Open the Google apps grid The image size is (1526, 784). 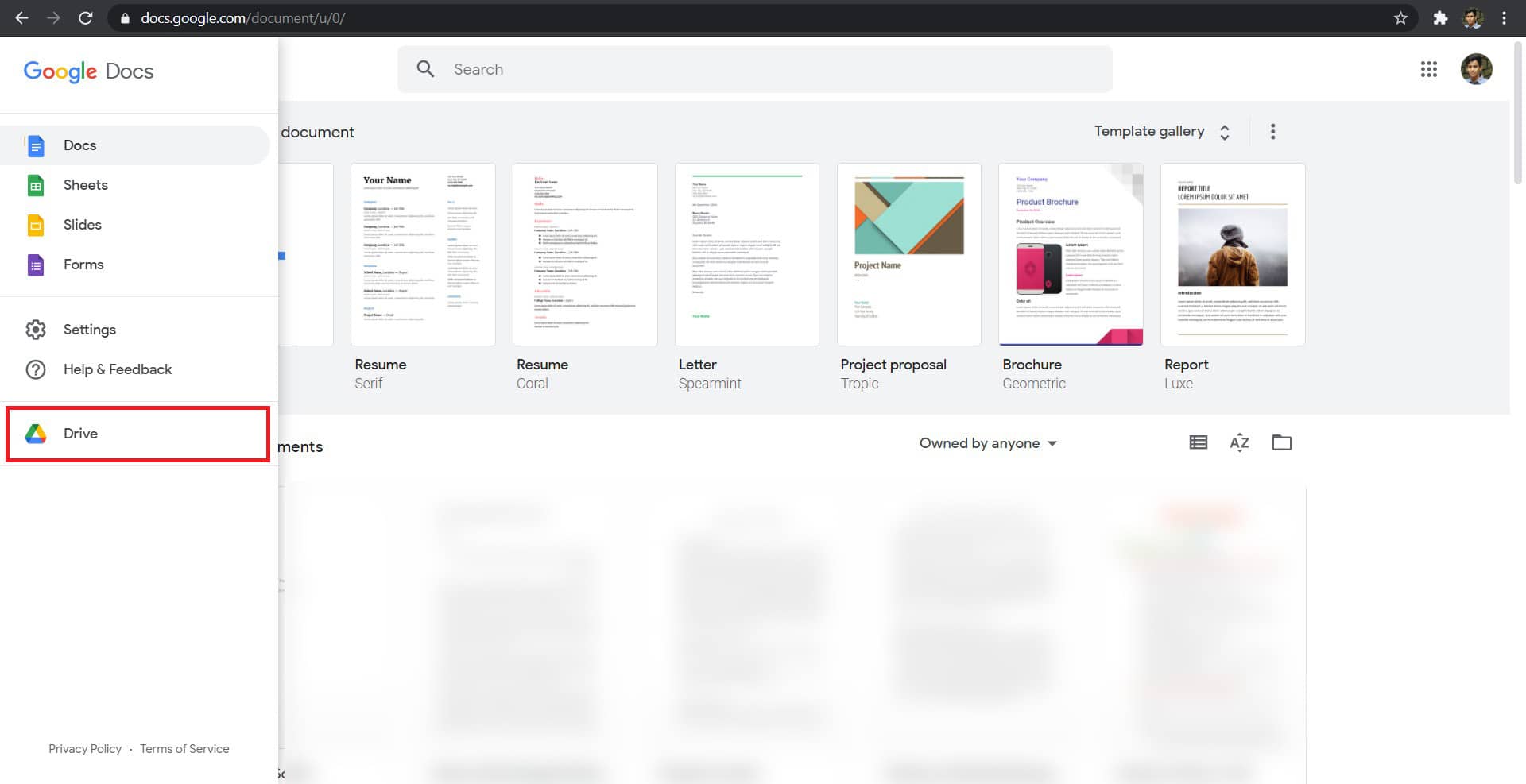1428,69
